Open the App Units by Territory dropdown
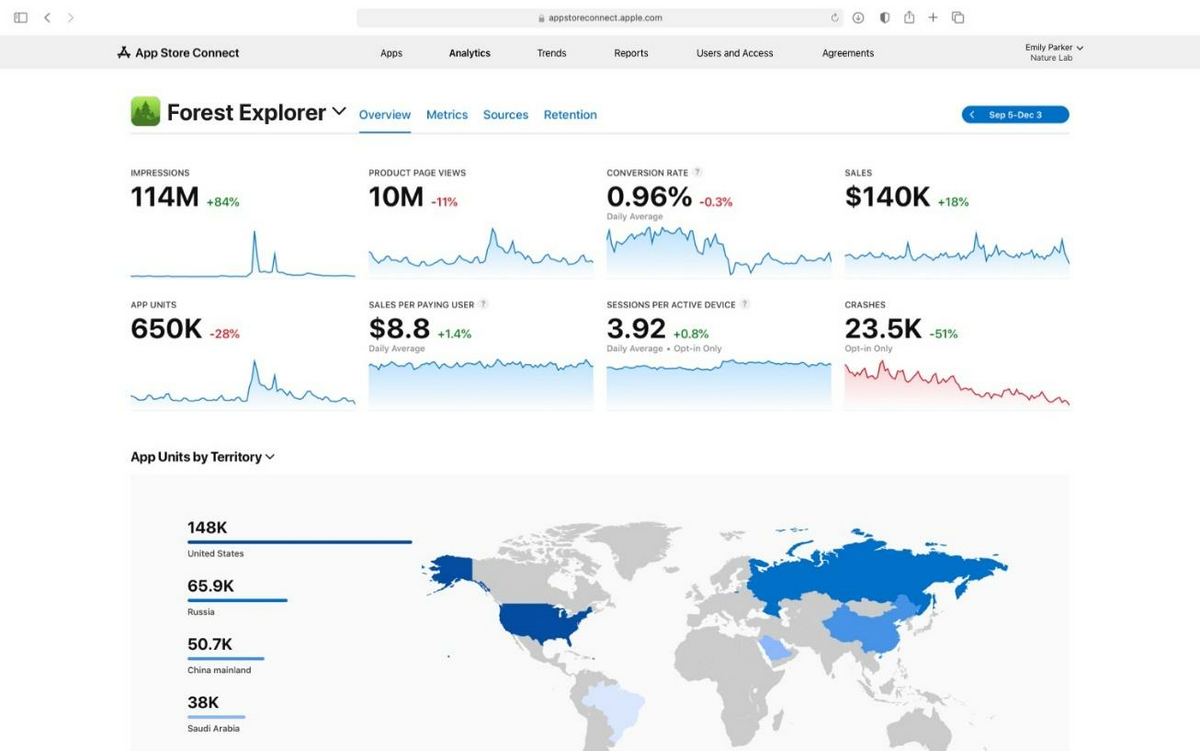This screenshot has height=751, width=1200. tap(203, 457)
